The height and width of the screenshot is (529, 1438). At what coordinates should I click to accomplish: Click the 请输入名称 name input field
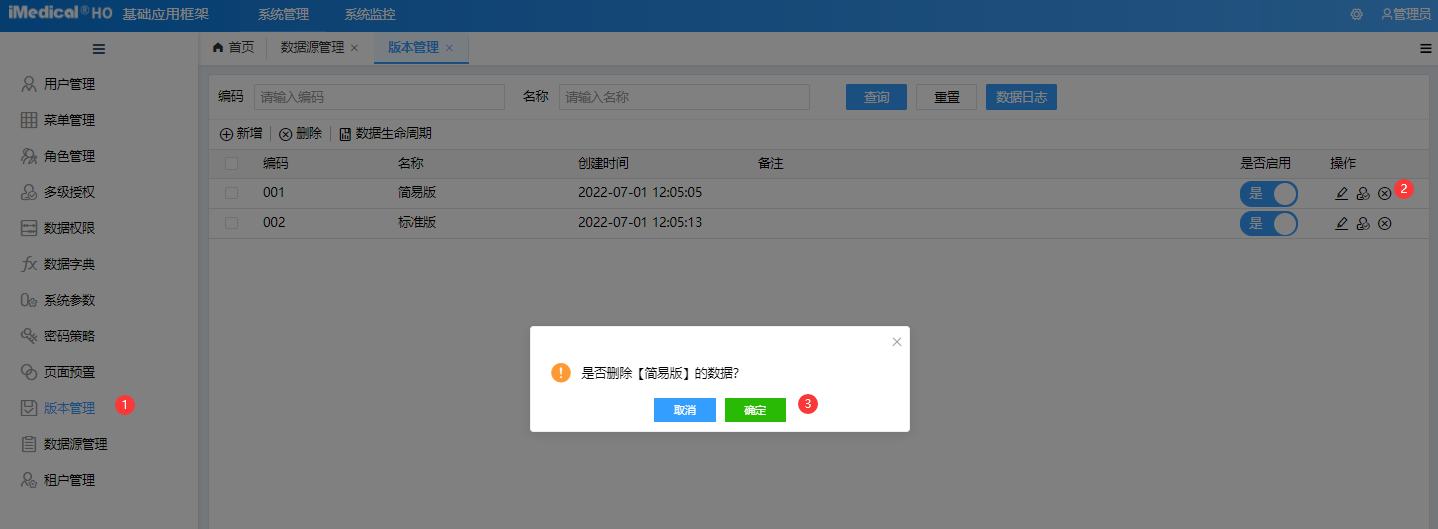click(x=684, y=97)
